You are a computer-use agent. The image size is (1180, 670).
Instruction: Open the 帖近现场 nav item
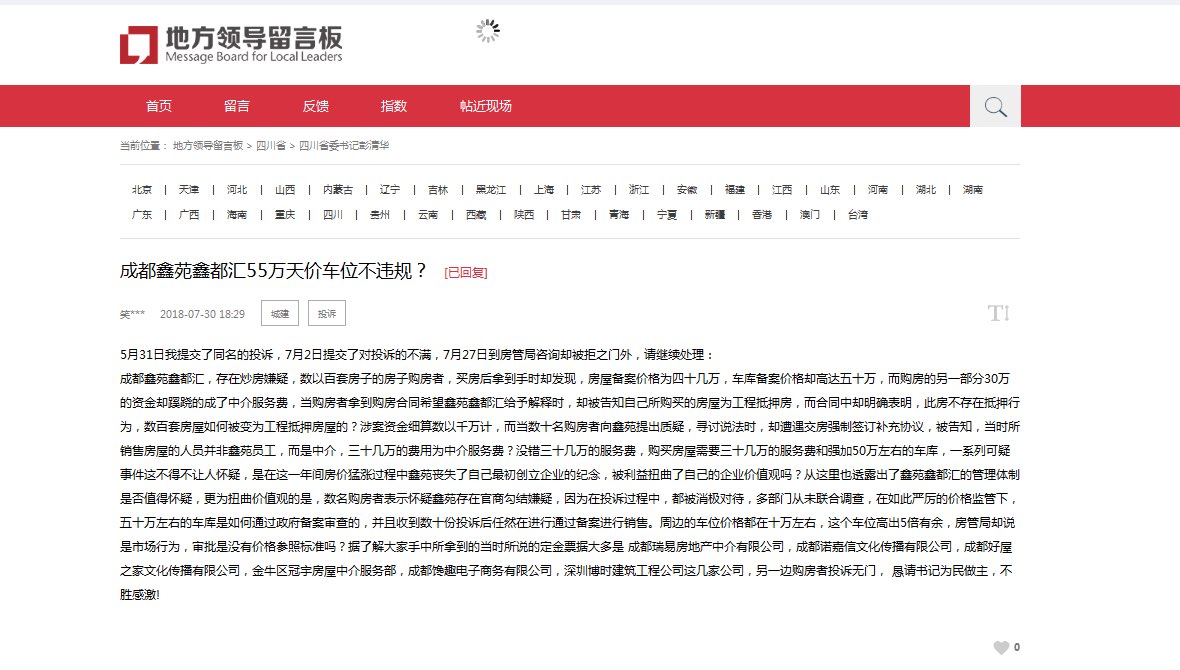point(486,106)
